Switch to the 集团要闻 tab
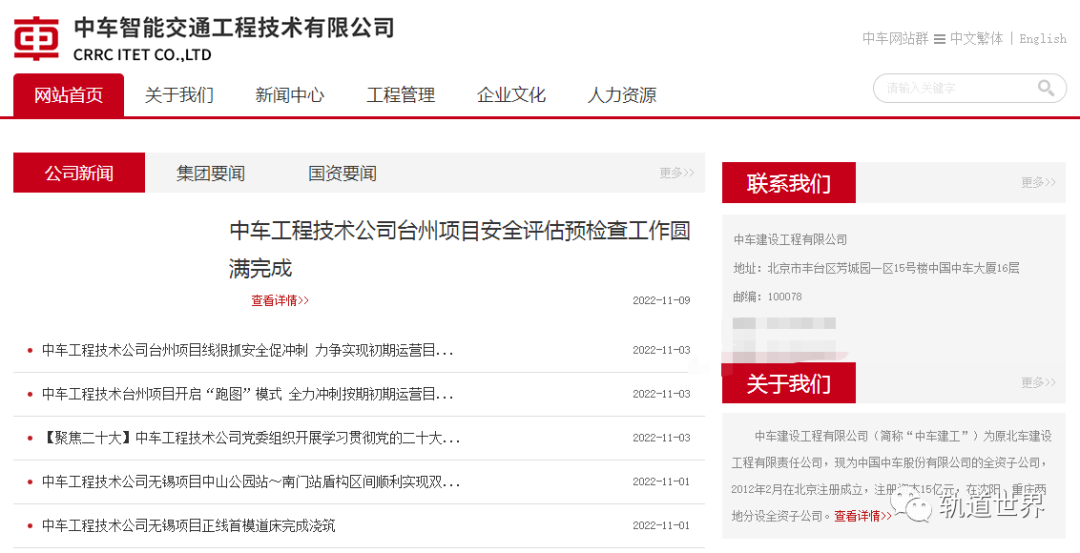Viewport: 1080px width, 553px height. pos(211,173)
